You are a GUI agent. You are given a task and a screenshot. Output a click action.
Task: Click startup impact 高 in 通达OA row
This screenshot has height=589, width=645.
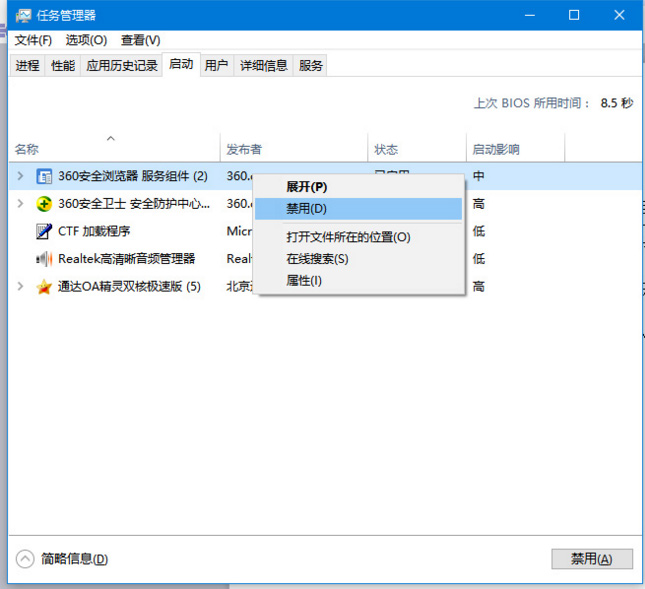click(479, 286)
